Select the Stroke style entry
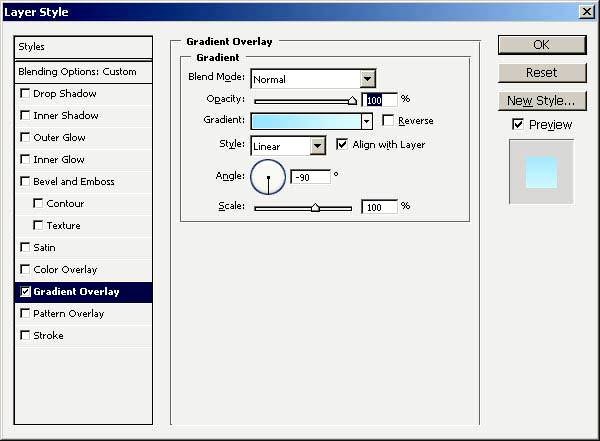 tap(48, 336)
